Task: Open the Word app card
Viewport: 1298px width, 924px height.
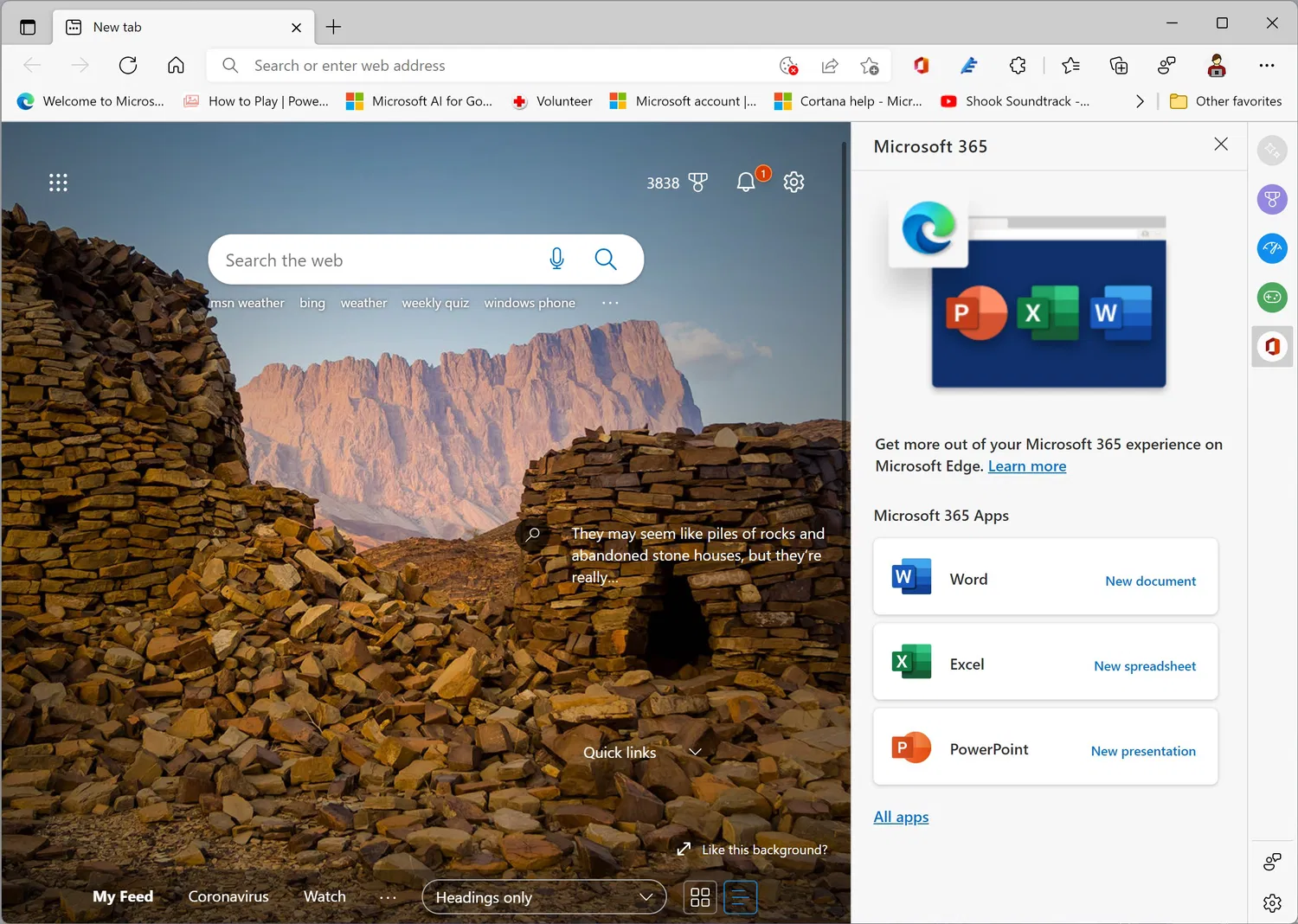Action: tap(1045, 577)
